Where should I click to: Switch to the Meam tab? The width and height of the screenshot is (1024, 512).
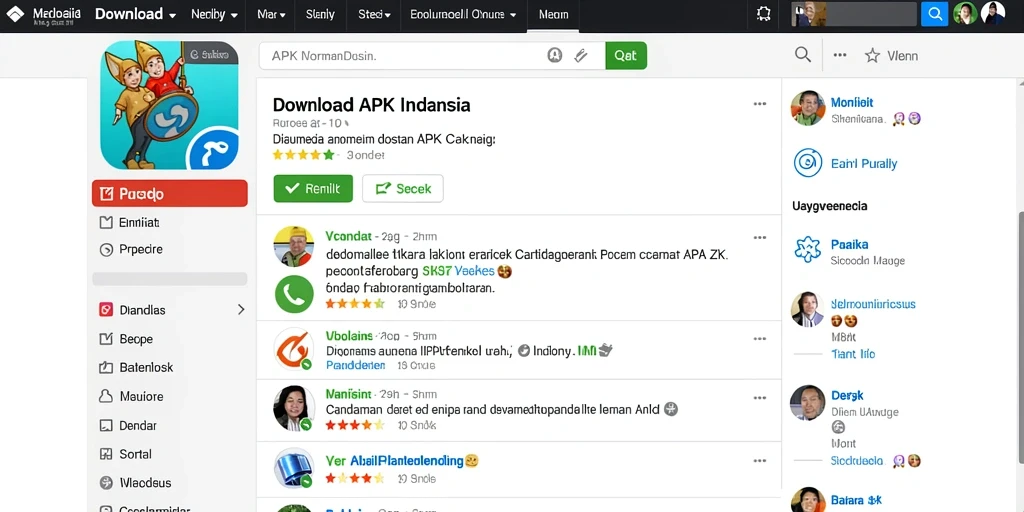(x=553, y=14)
